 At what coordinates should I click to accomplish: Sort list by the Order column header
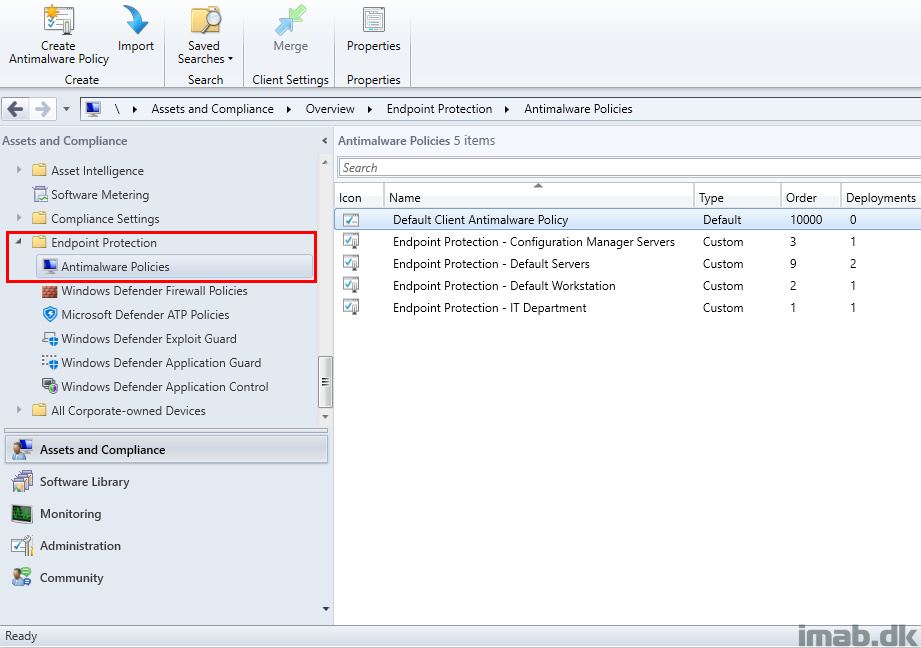(x=811, y=198)
